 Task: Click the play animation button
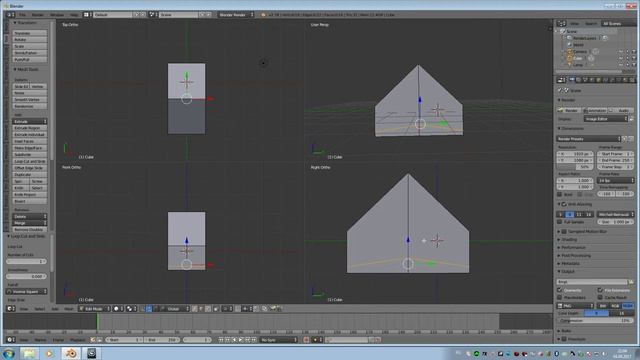pos(241,340)
